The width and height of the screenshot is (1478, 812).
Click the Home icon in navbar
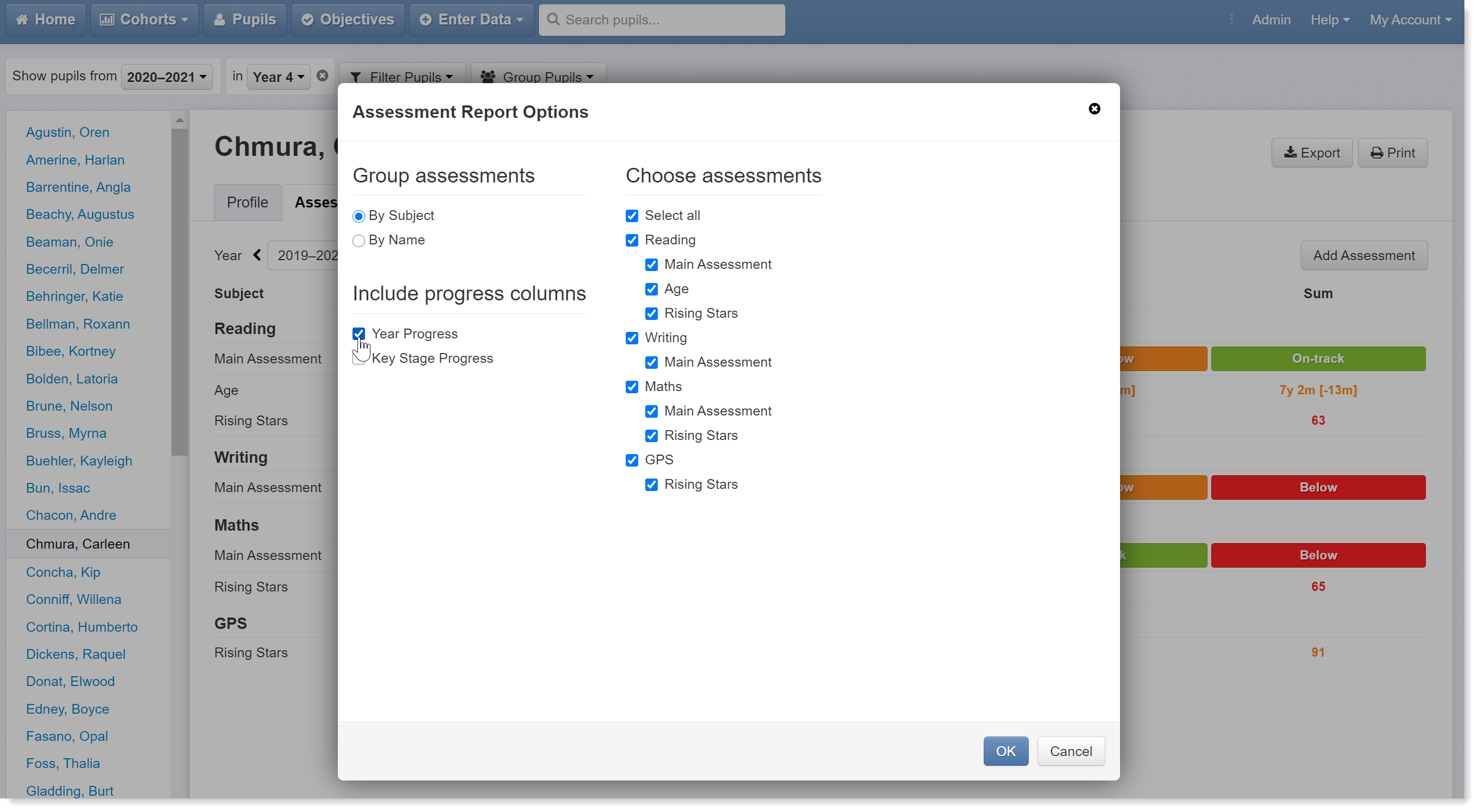coord(22,20)
